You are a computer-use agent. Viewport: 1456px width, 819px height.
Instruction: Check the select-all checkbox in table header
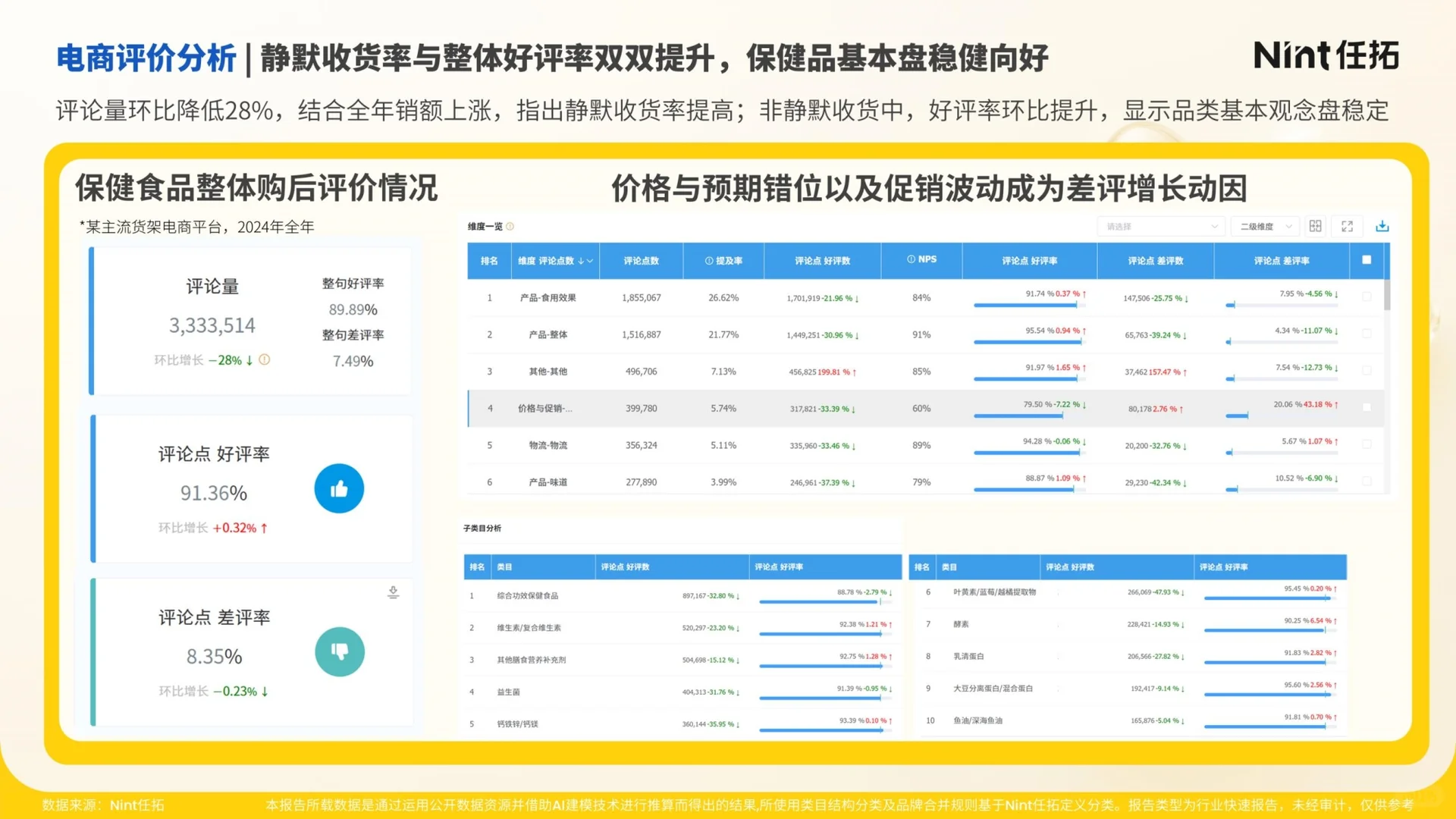point(1367,260)
